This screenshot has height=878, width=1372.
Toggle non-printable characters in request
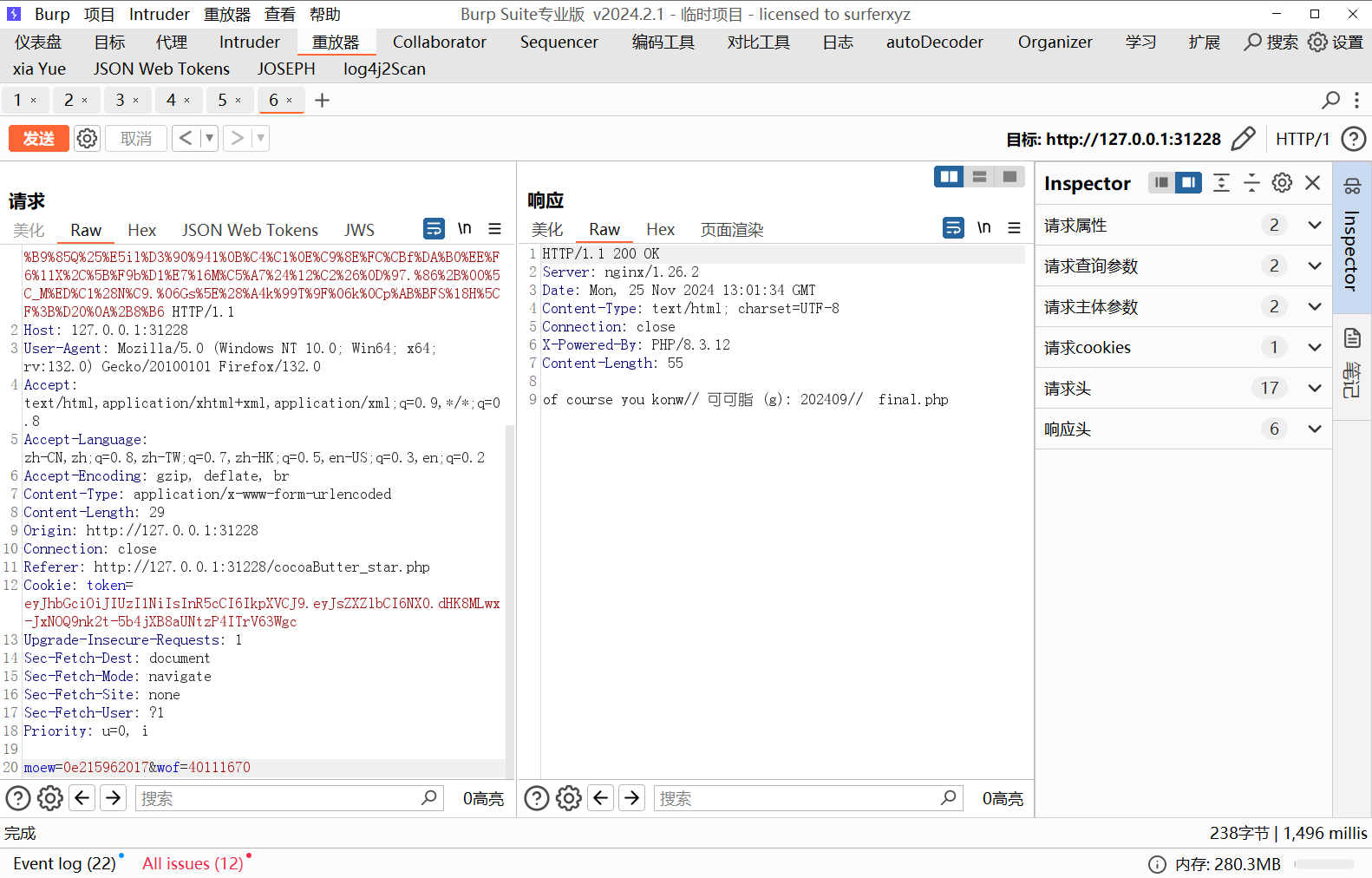(465, 228)
